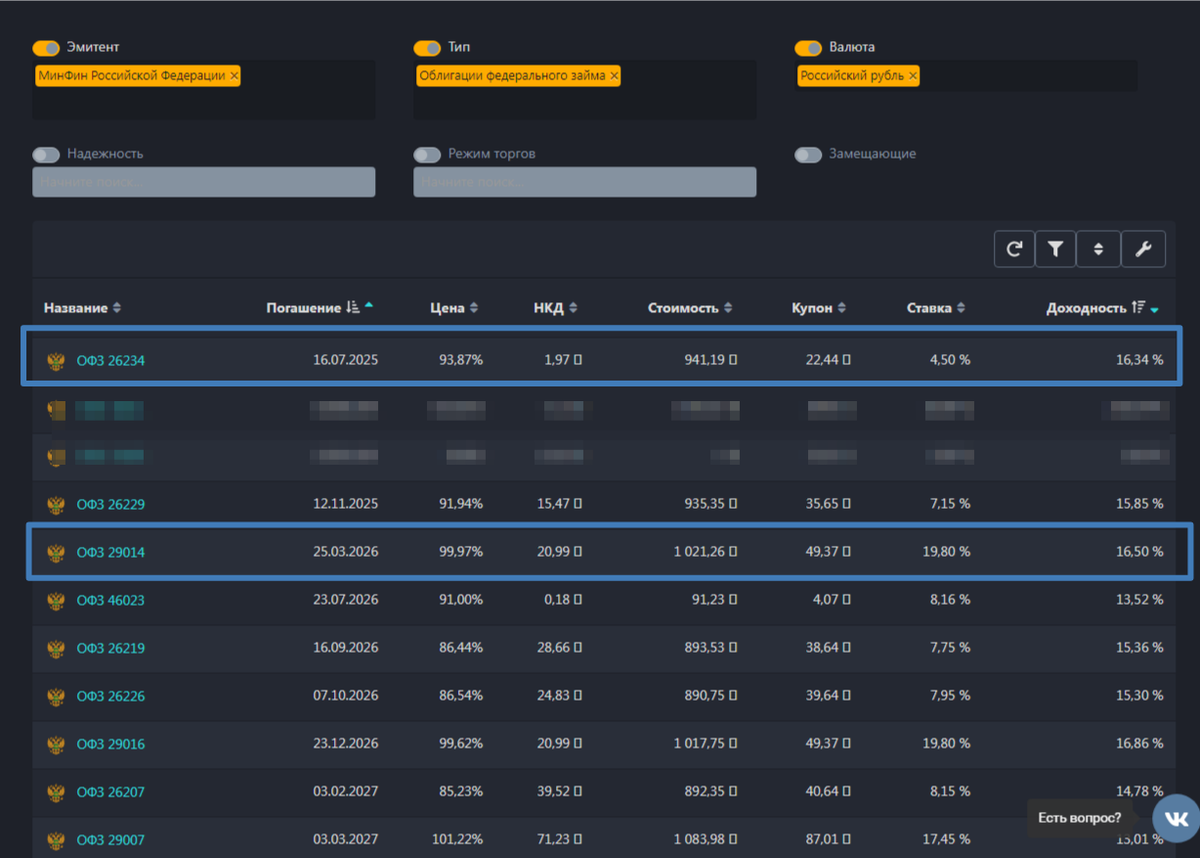Click the emblem icon beside ОФЗ 26207

[56, 792]
